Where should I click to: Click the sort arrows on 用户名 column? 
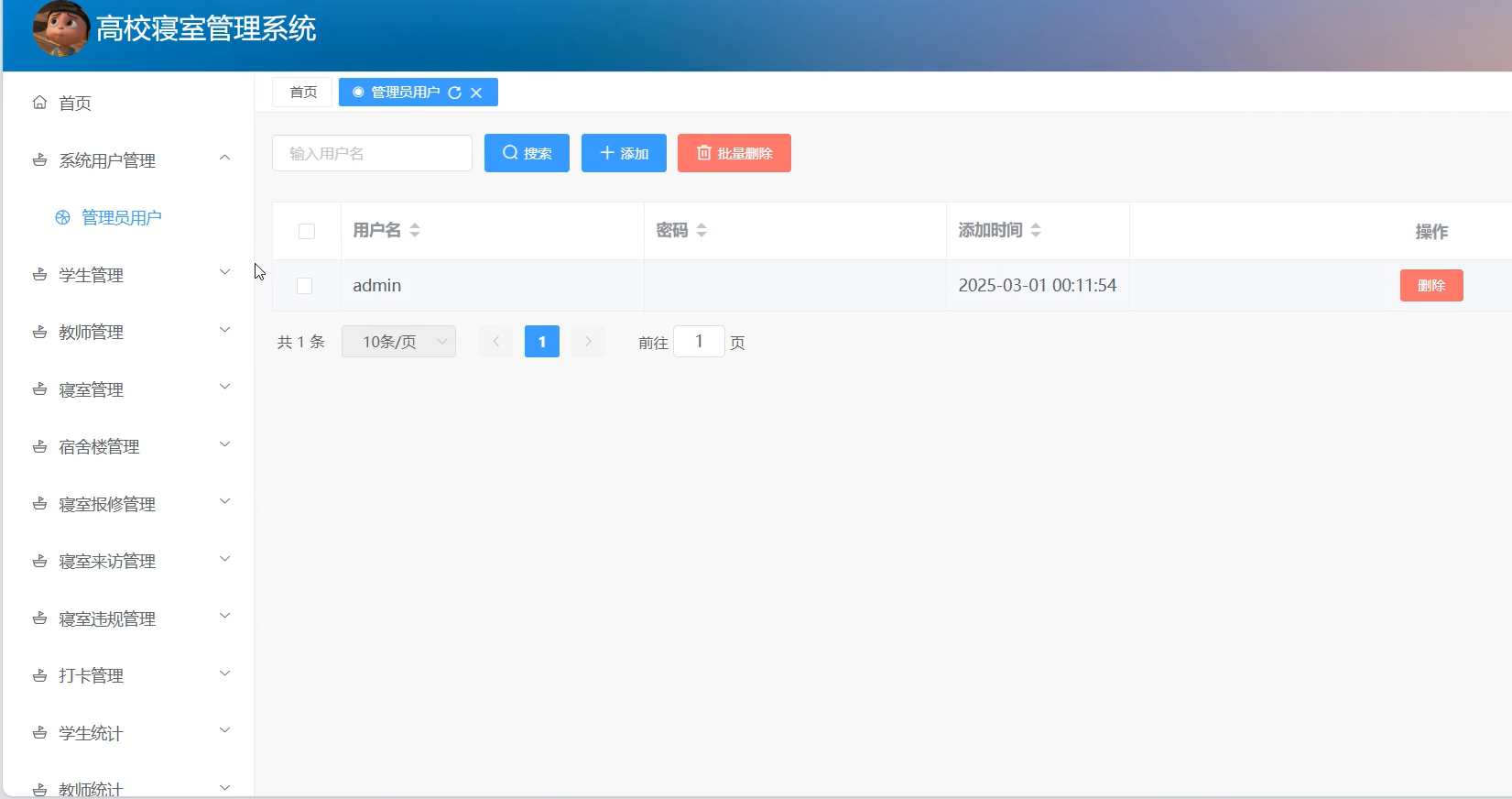[x=415, y=230]
